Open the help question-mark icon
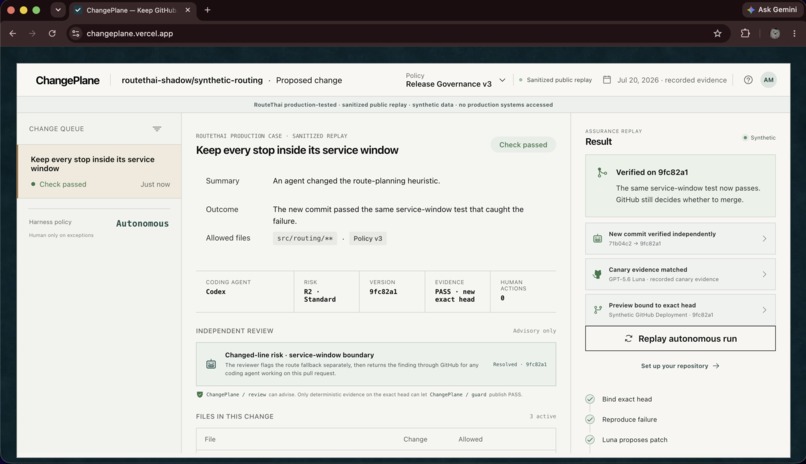 coord(748,80)
